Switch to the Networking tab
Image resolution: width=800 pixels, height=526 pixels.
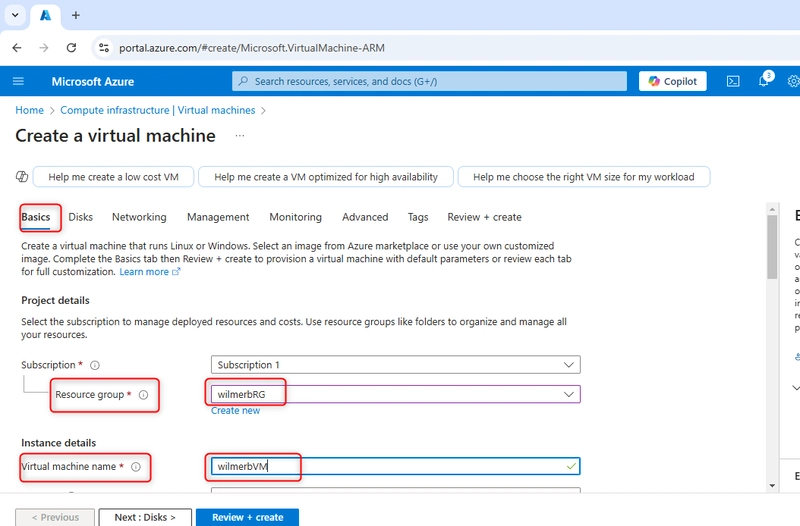(139, 217)
